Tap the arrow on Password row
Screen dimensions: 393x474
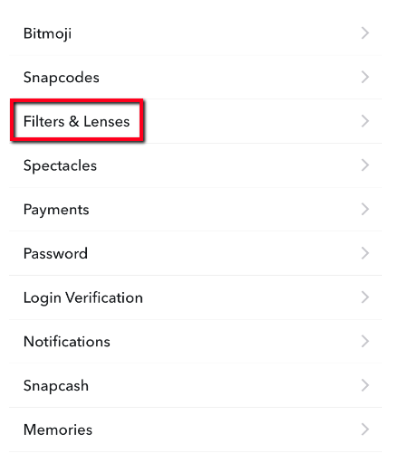click(365, 253)
